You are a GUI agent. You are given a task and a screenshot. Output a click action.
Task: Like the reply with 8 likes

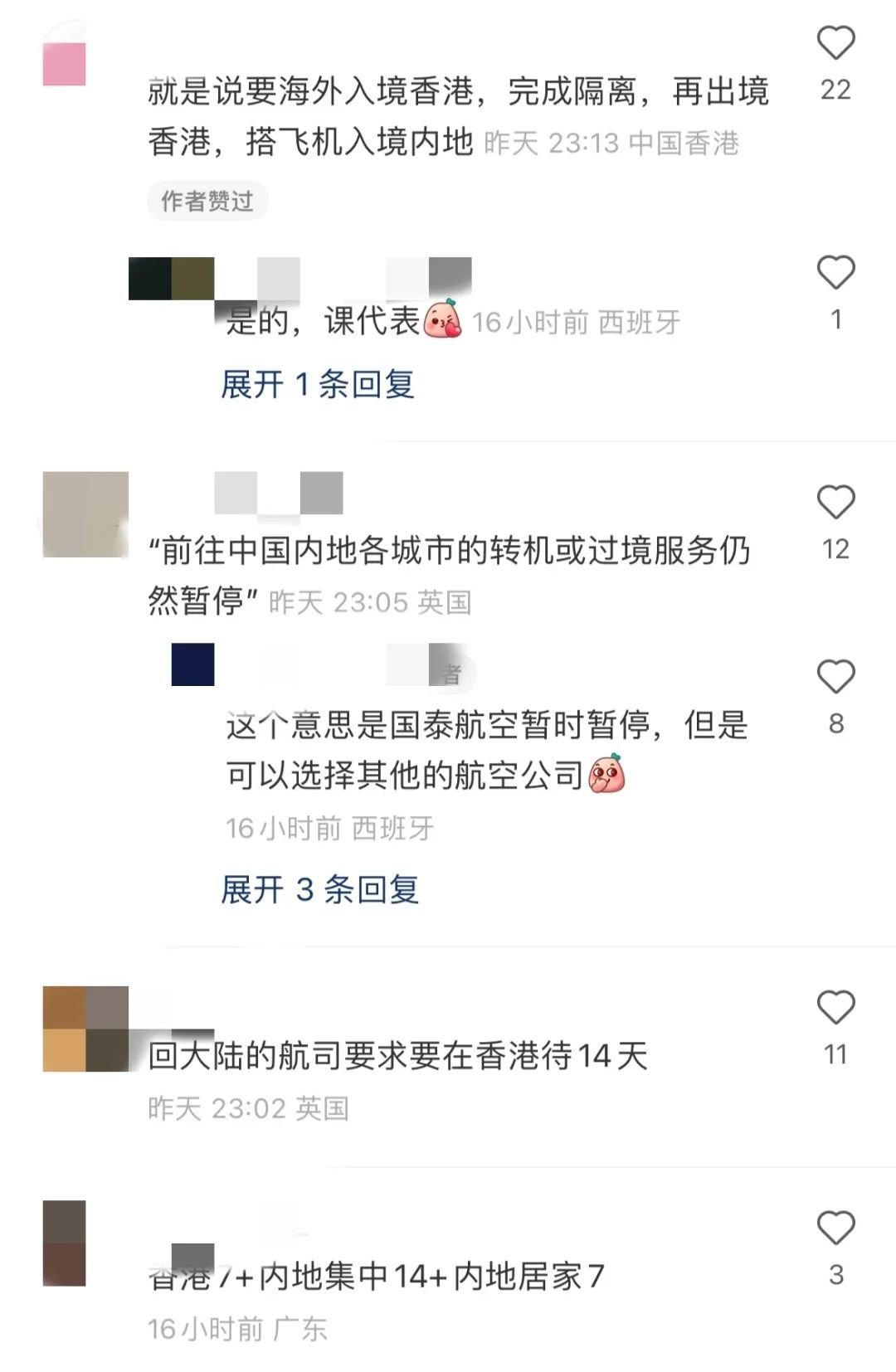(x=835, y=677)
